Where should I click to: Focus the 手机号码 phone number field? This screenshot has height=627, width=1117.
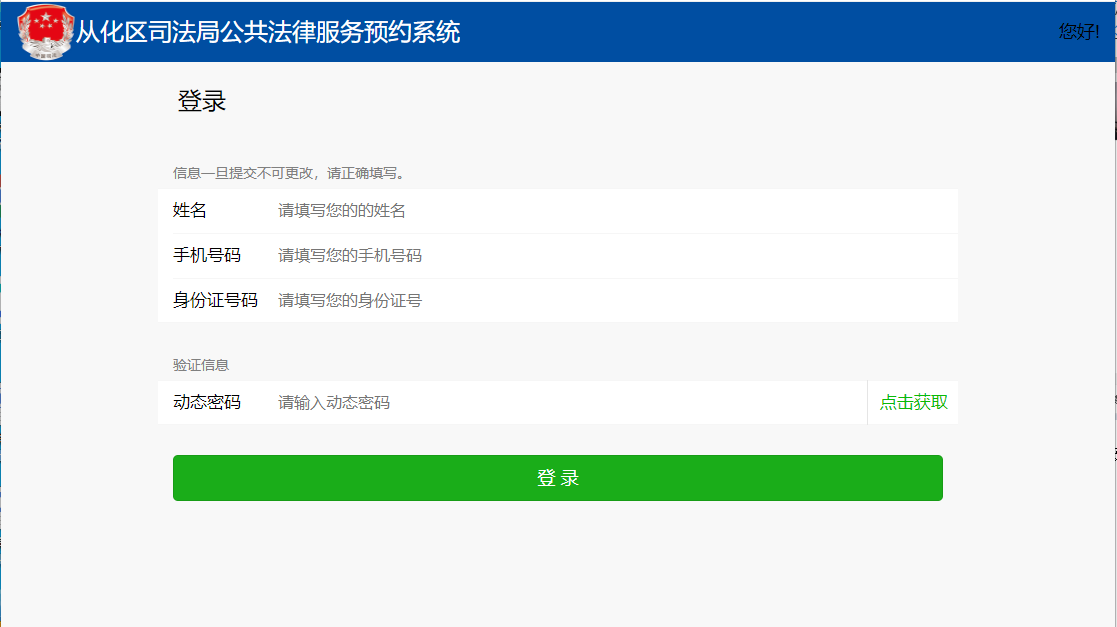[x=617, y=256]
